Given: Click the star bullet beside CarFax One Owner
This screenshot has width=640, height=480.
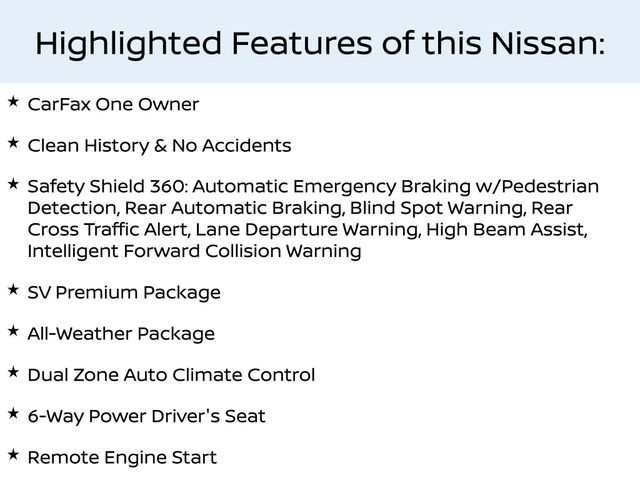Looking at the screenshot, I should (12, 102).
